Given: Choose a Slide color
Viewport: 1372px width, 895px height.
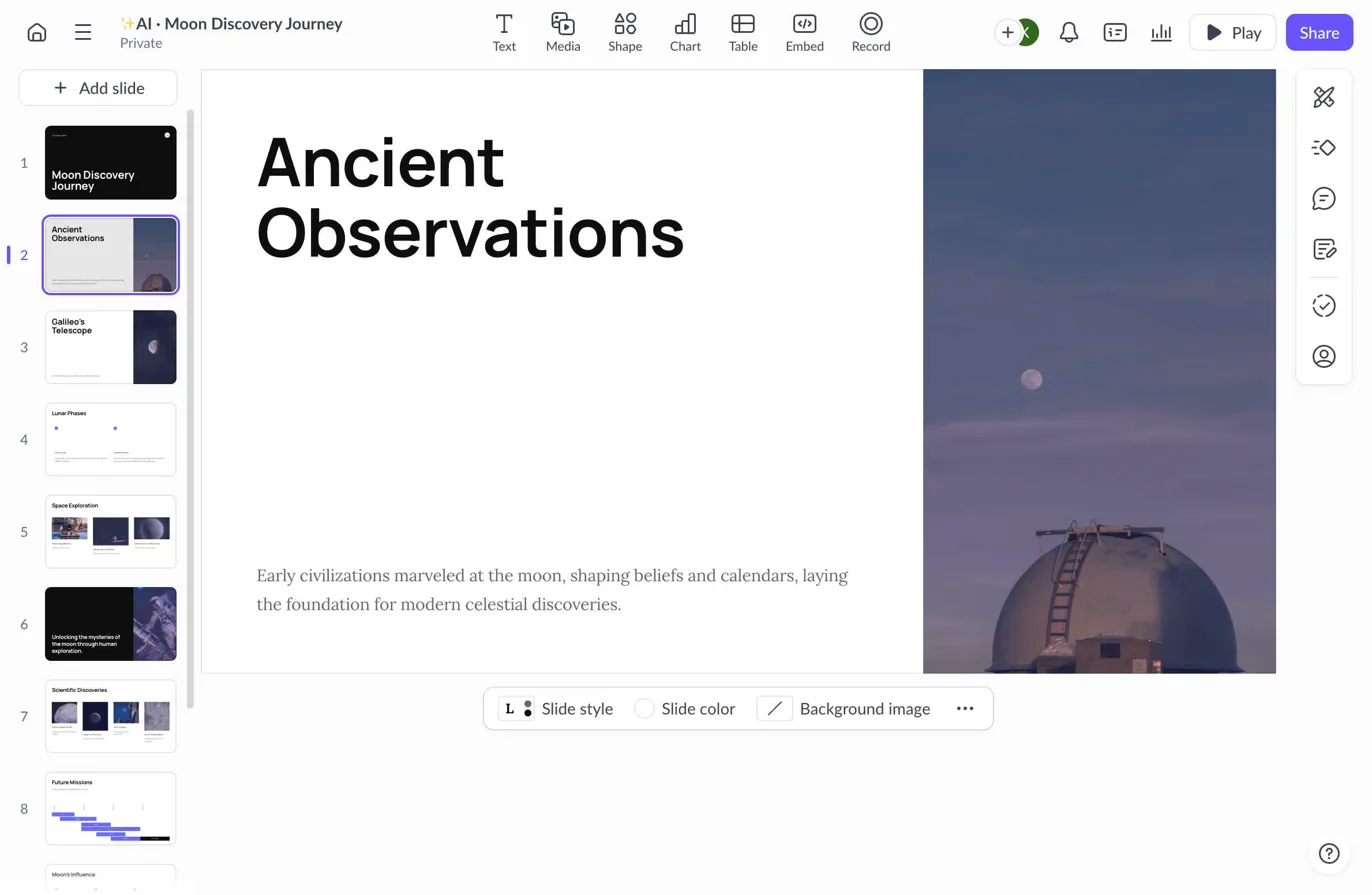Looking at the screenshot, I should click(x=685, y=709).
